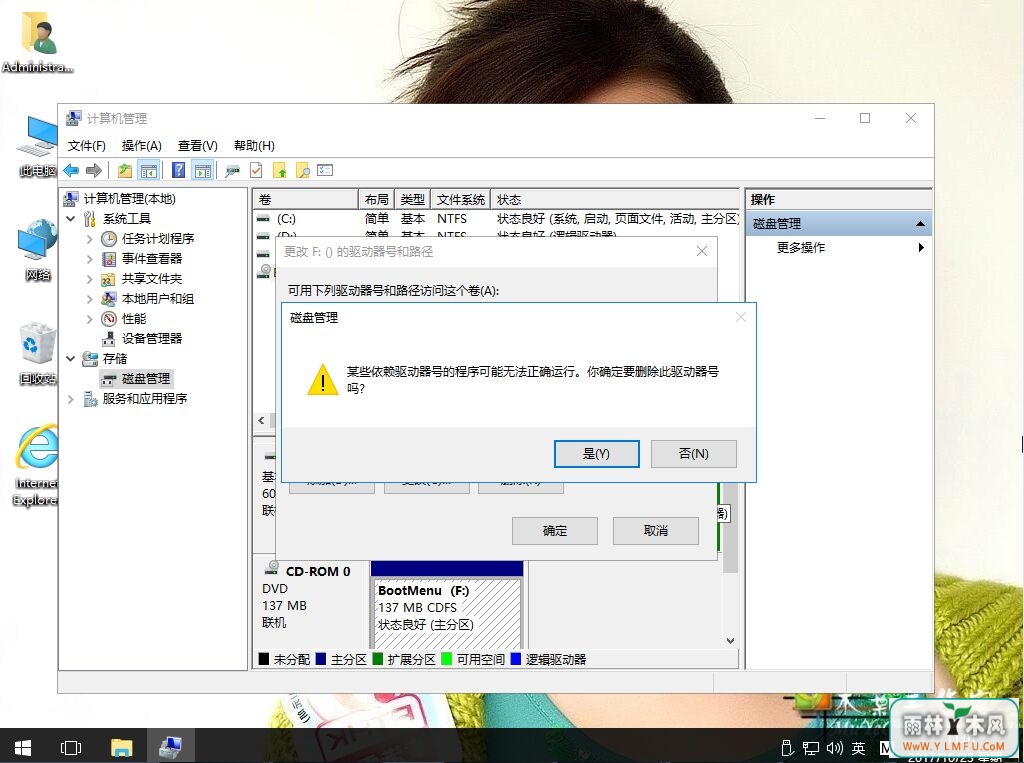Collapse the 磁盘管理 actions section arrow
The width and height of the screenshot is (1024, 763).
click(x=920, y=223)
